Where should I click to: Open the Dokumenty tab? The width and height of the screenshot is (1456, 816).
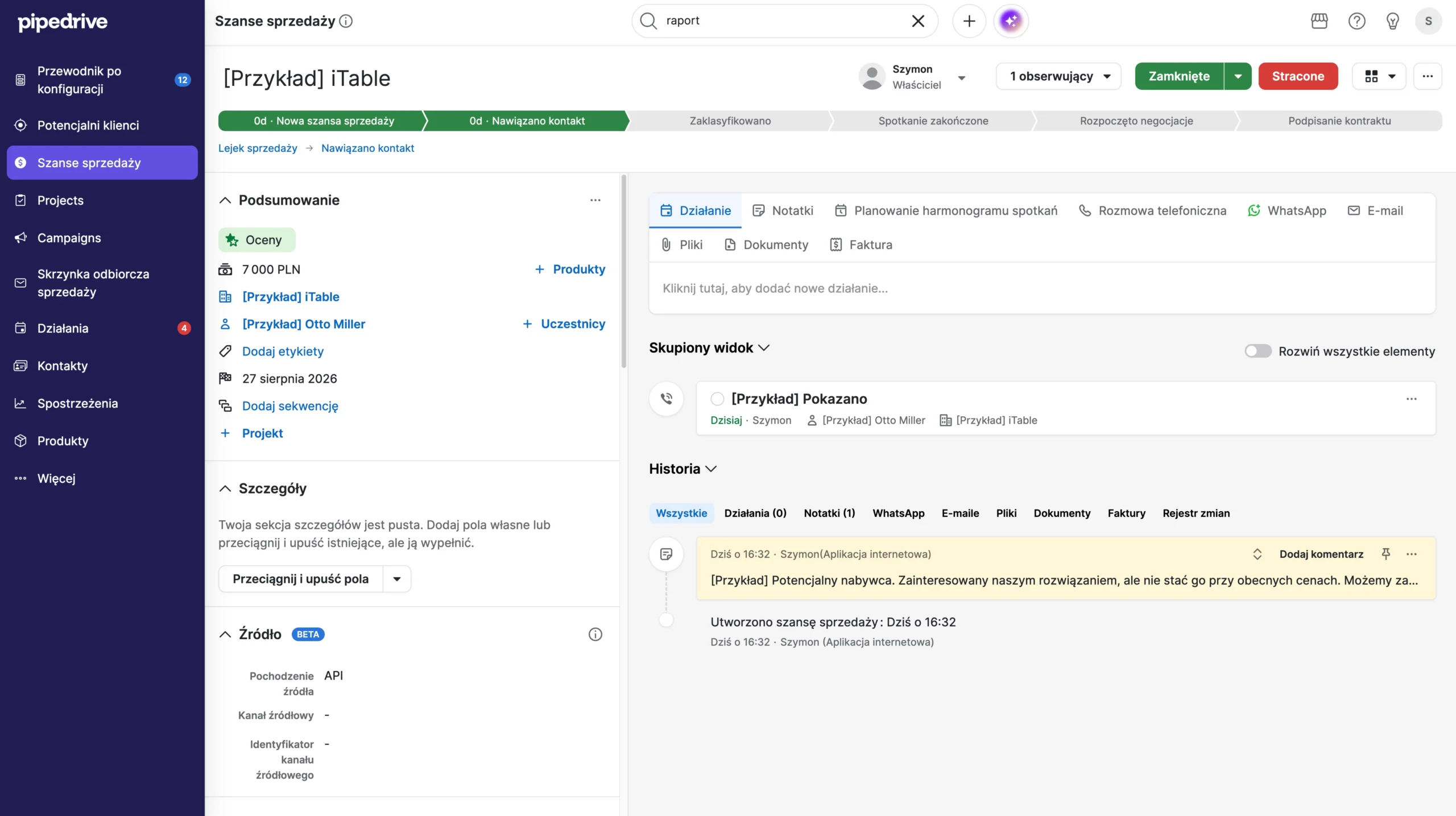click(x=766, y=245)
